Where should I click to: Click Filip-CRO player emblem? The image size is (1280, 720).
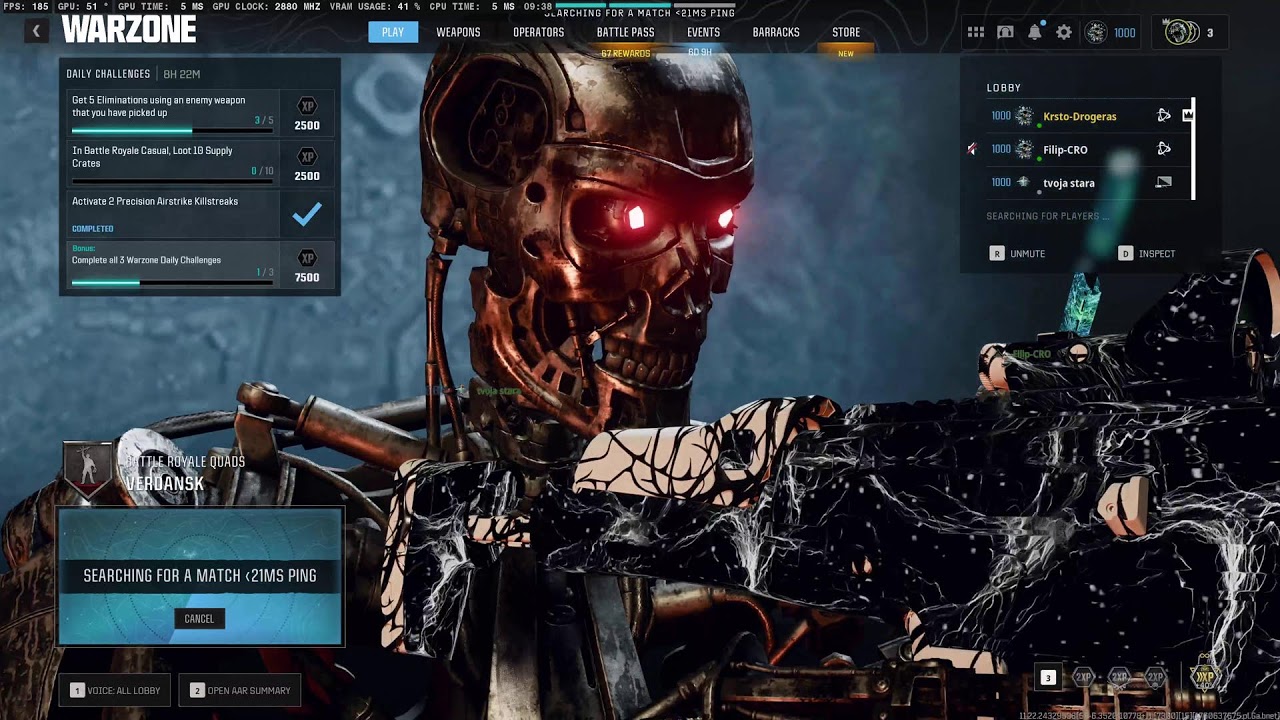coord(1024,149)
